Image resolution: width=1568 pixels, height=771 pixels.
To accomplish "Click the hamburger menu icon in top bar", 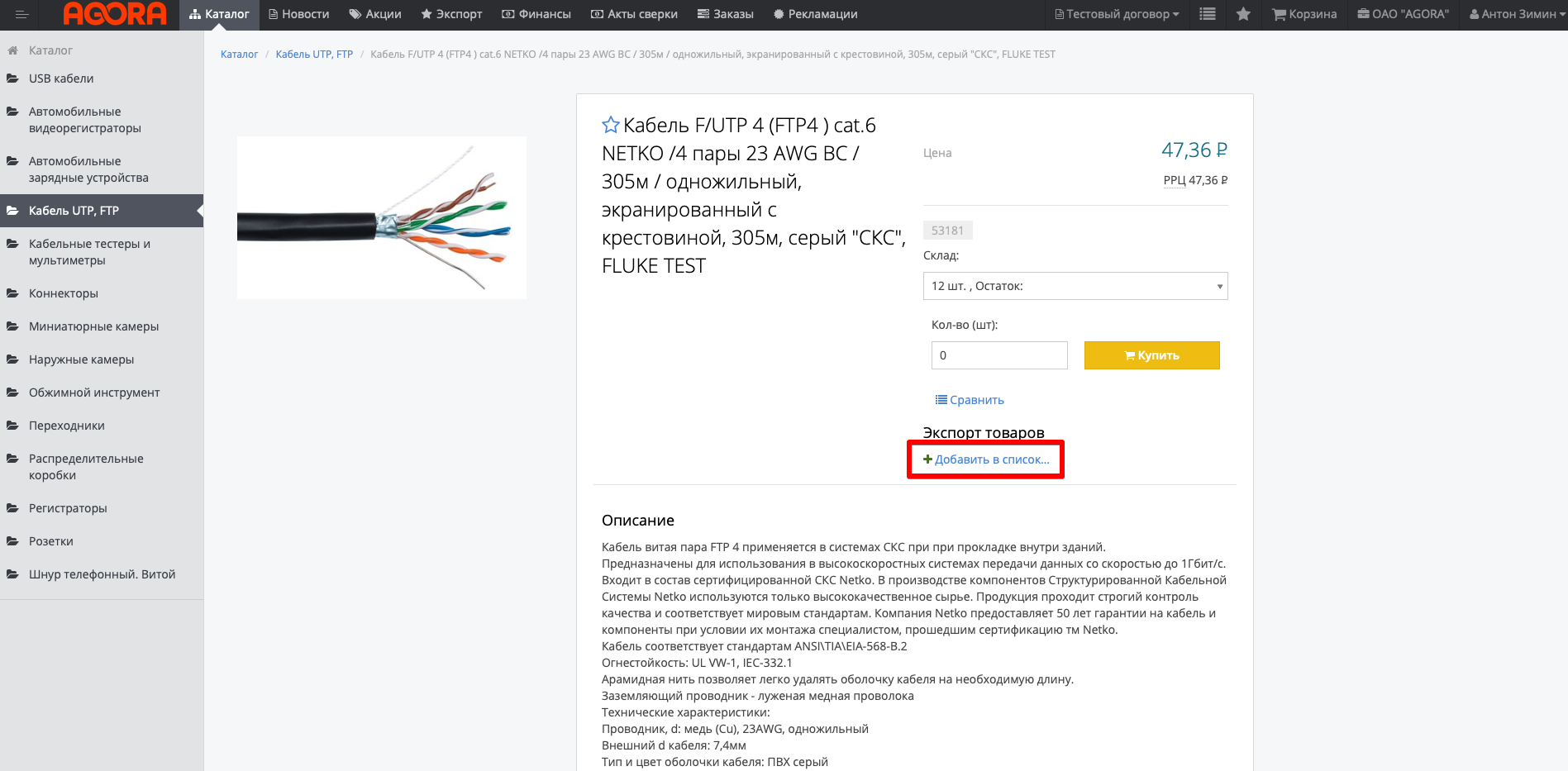I will click(21, 14).
